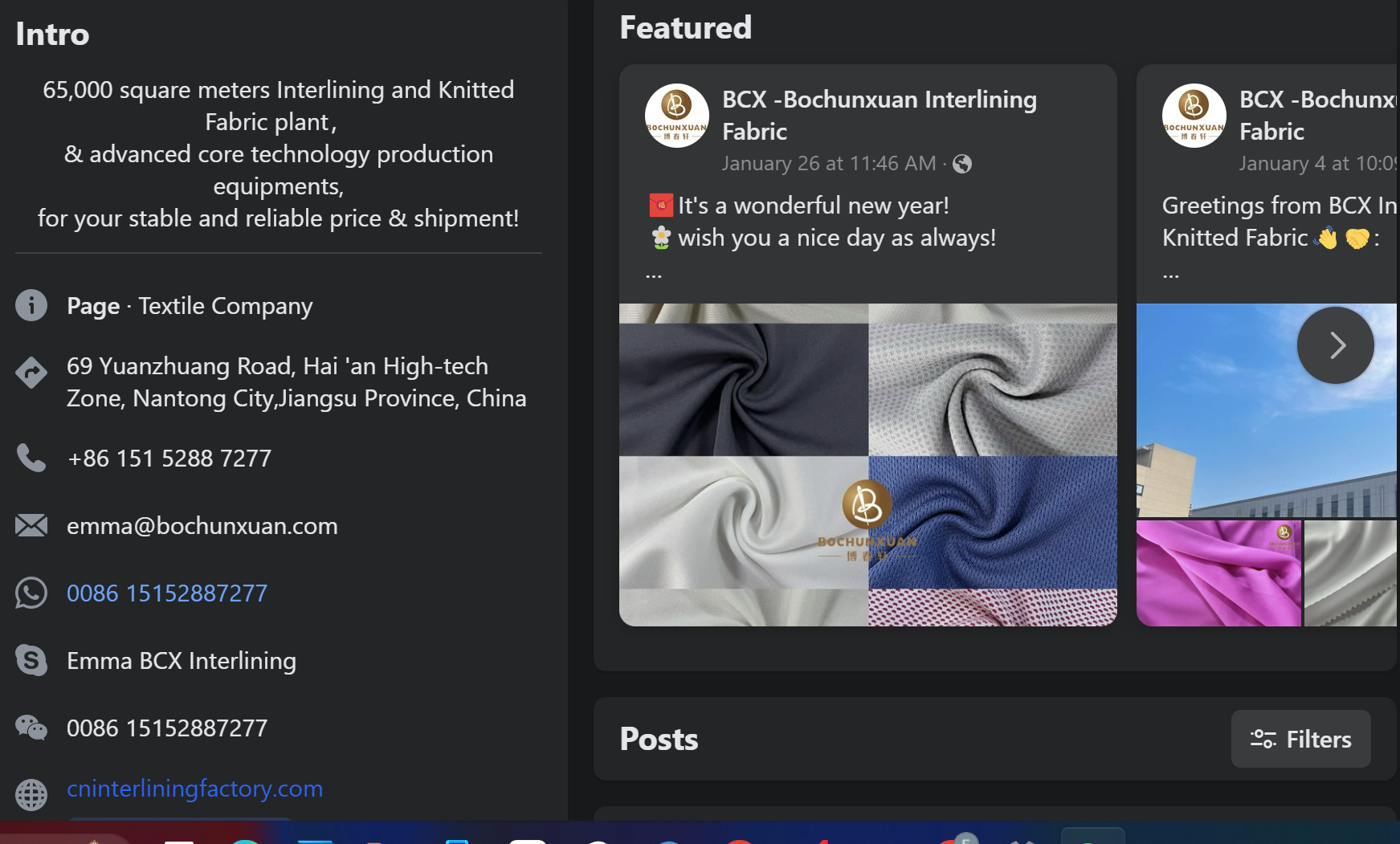Open the BCX avatar on the January 26 post
The width and height of the screenshot is (1400, 844).
point(677,116)
